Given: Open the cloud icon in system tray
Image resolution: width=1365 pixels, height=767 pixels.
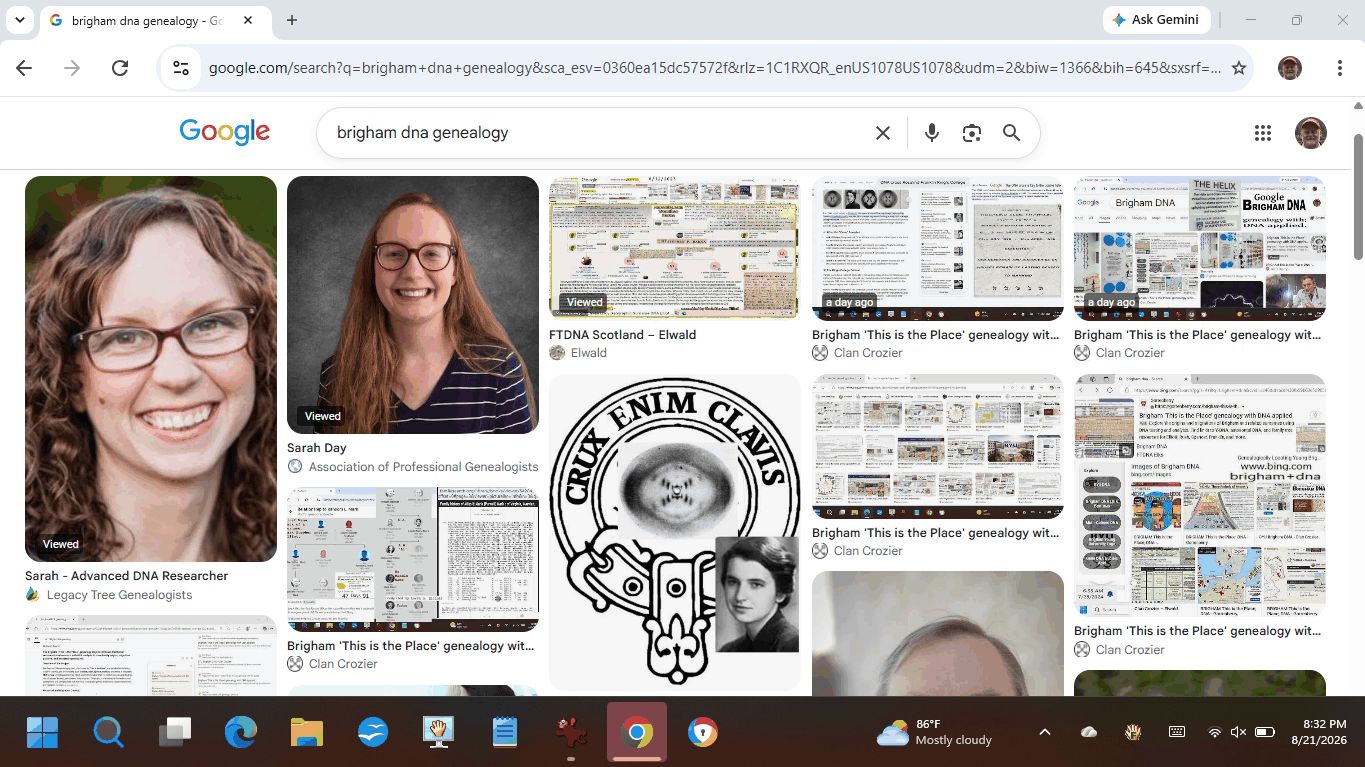Looking at the screenshot, I should pos(1089,733).
